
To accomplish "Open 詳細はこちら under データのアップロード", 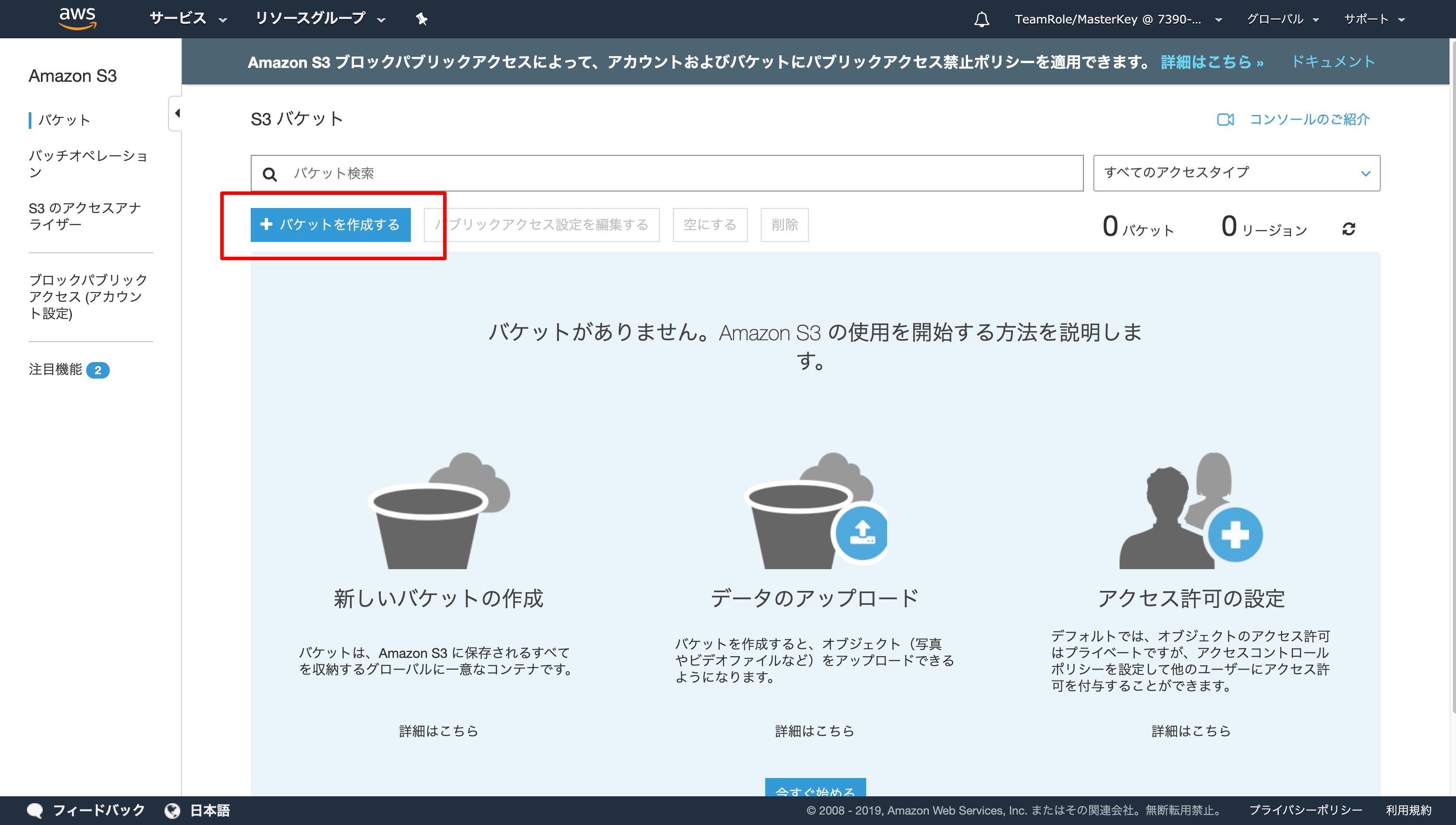I will [814, 731].
